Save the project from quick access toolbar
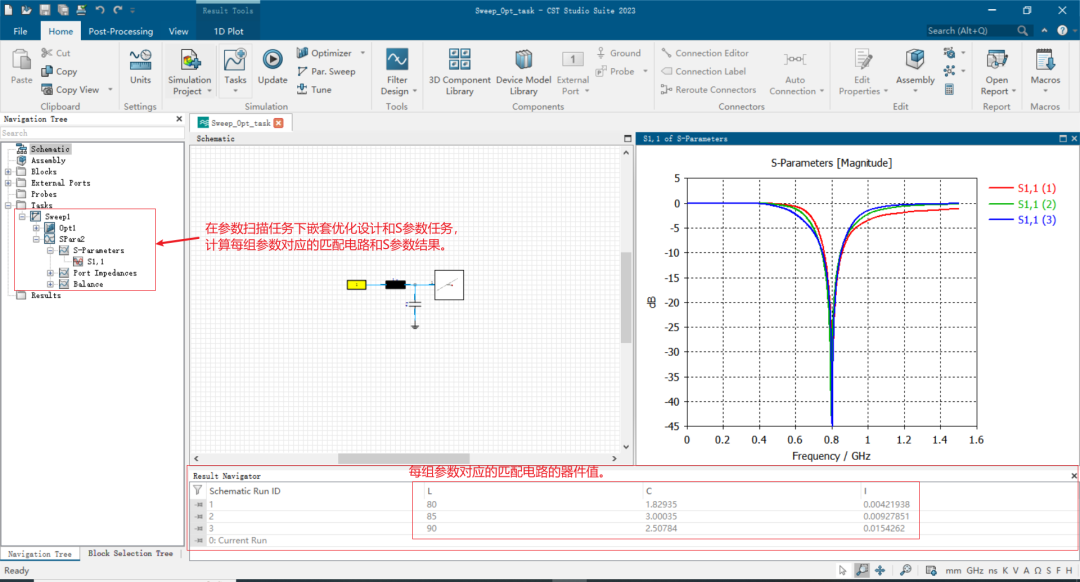 45,10
